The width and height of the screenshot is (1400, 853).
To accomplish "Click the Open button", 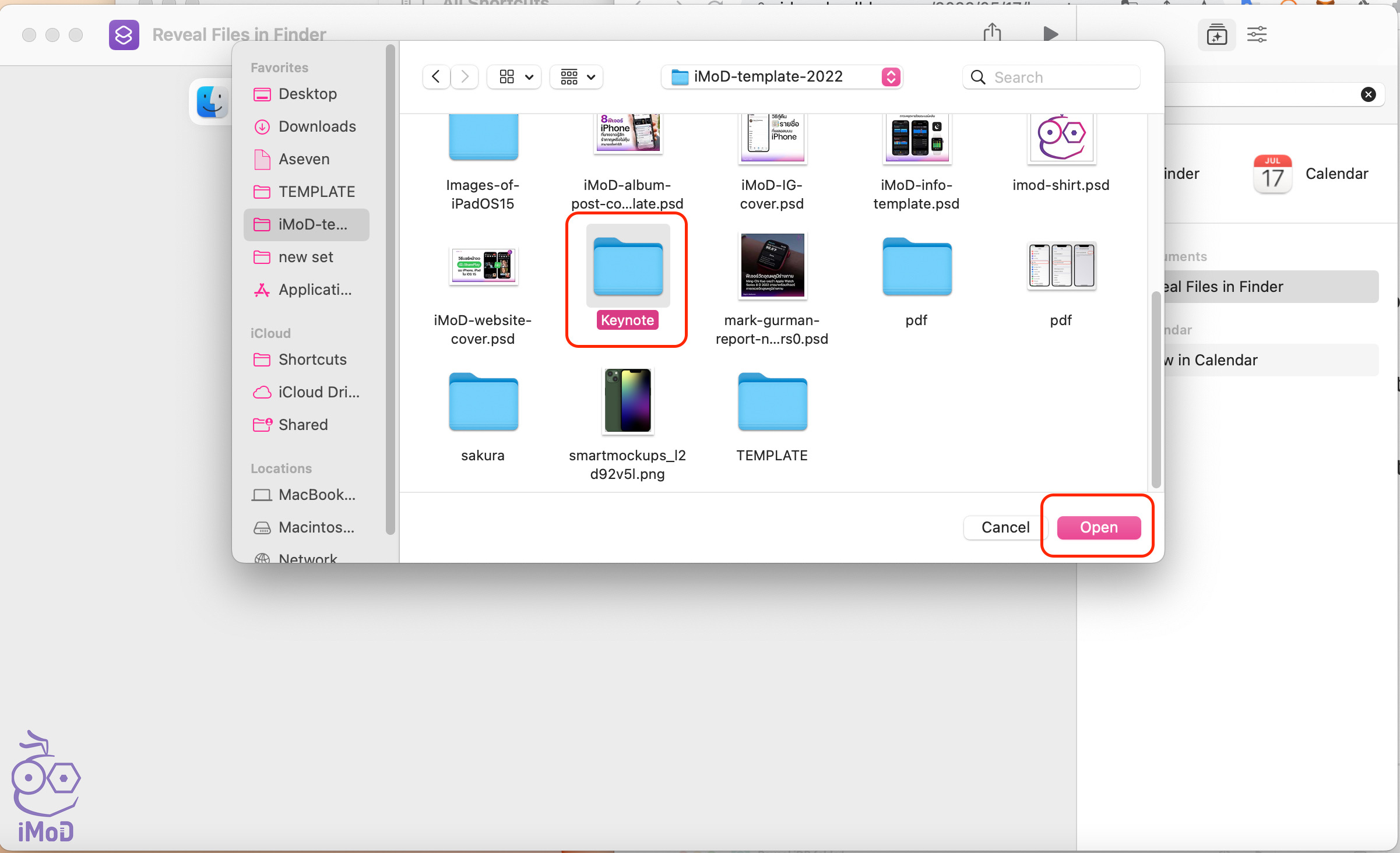I will (1098, 527).
